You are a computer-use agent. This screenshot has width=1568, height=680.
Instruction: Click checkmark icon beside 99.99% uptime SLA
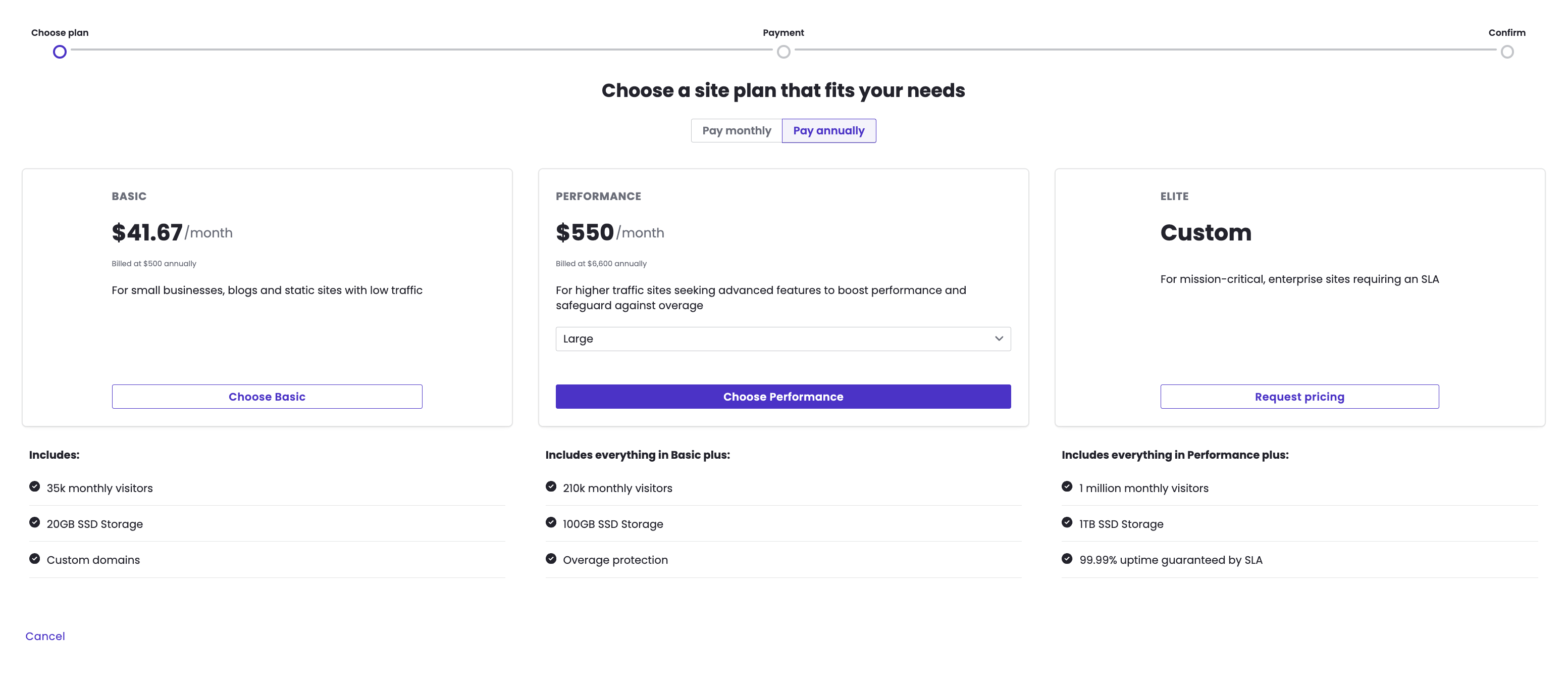point(1066,558)
